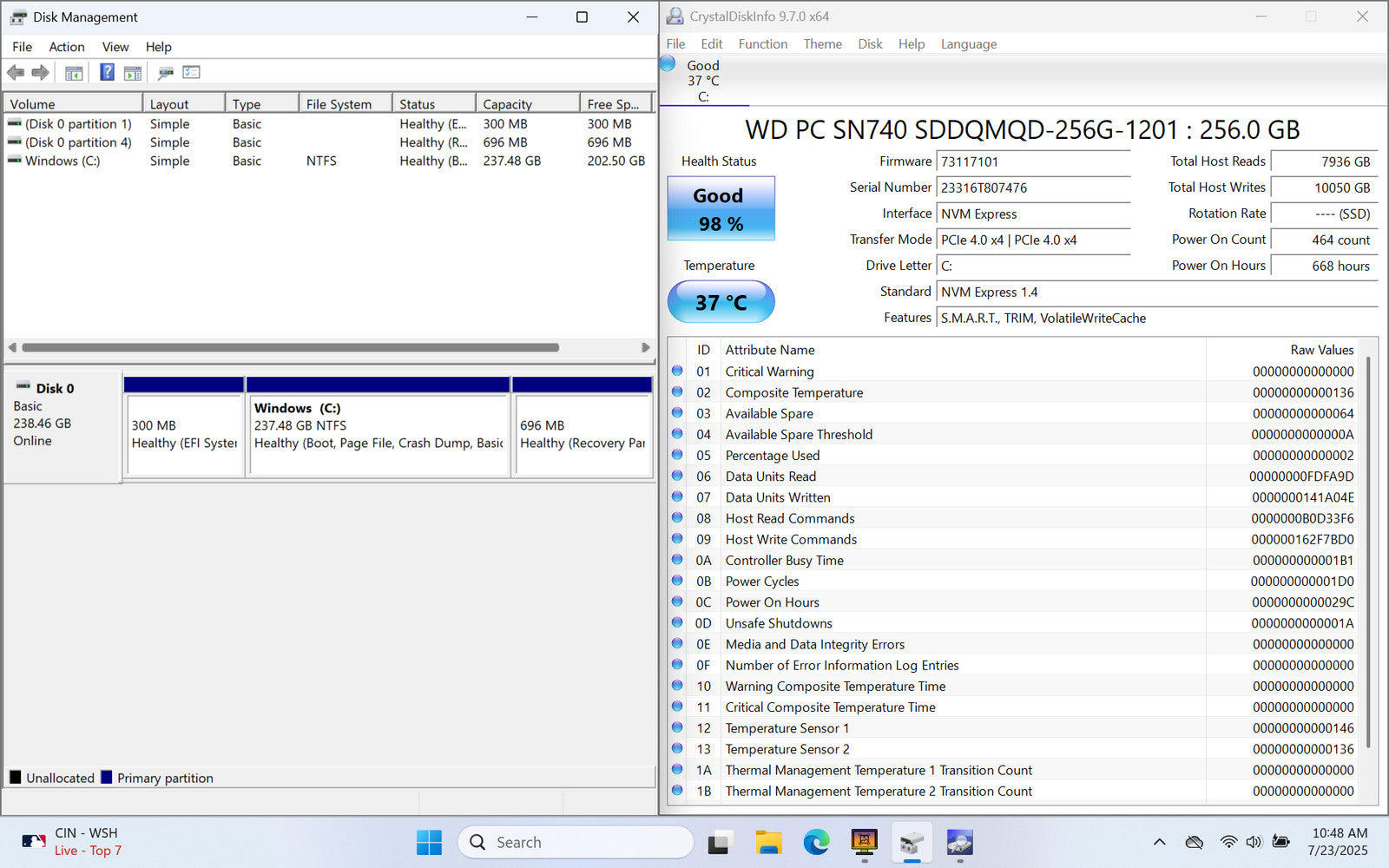Click the Back arrow in Disk Management toolbar
Image resolution: width=1389 pixels, height=868 pixels.
(x=16, y=73)
